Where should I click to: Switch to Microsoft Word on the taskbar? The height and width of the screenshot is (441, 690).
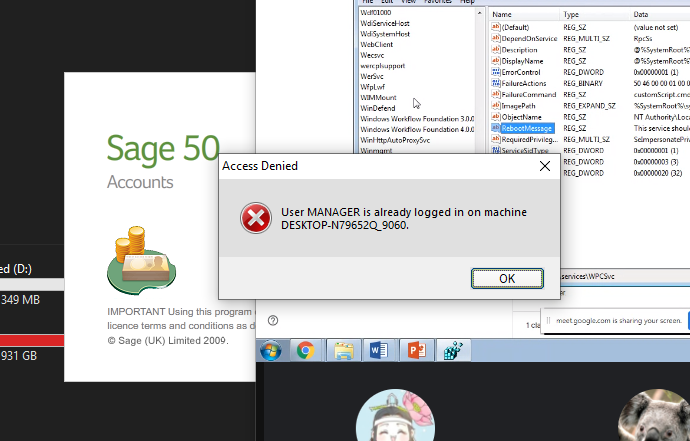pyautogui.click(x=379, y=351)
